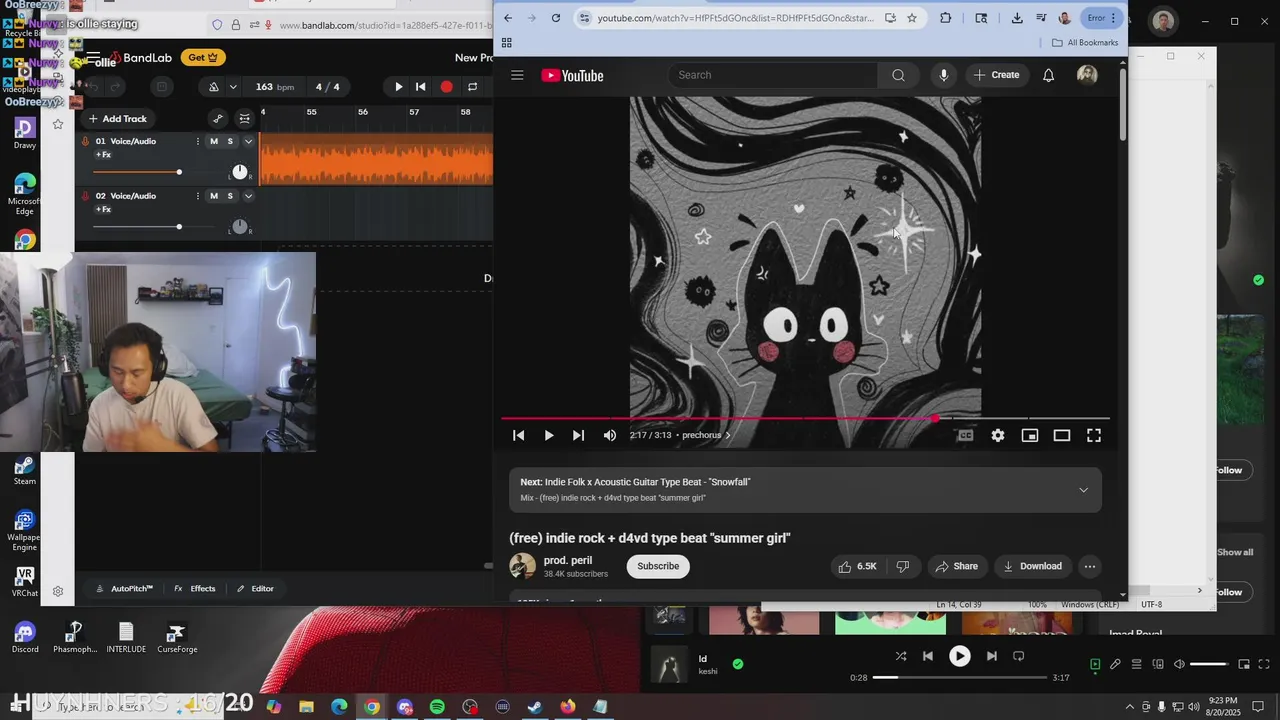1280x720 pixels.
Task: Mute track 02 Voice/Audio
Action: click(213, 196)
